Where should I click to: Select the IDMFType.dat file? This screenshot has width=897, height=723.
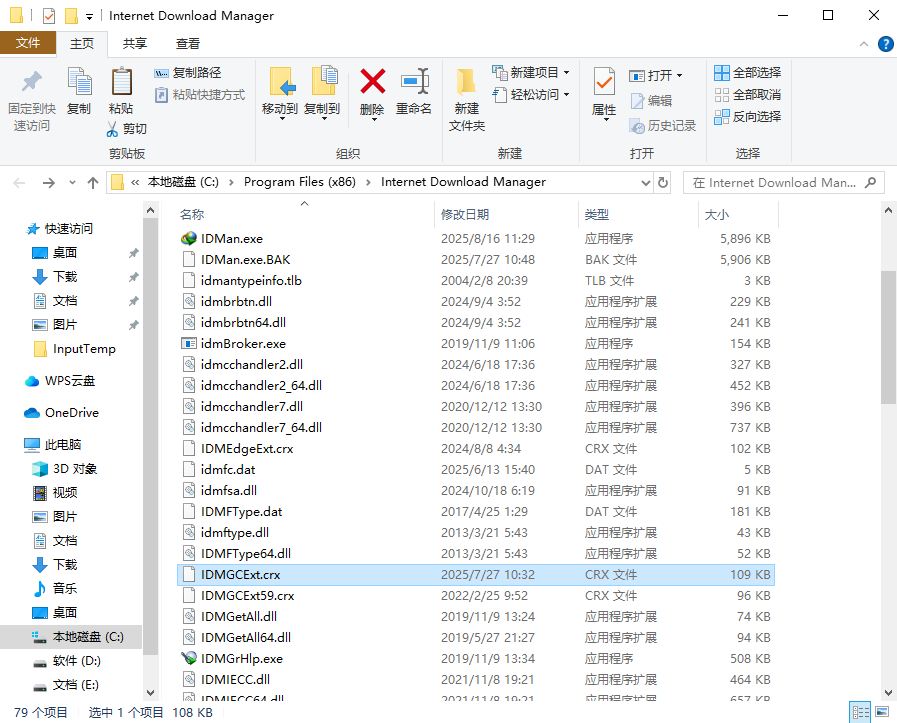(476, 511)
